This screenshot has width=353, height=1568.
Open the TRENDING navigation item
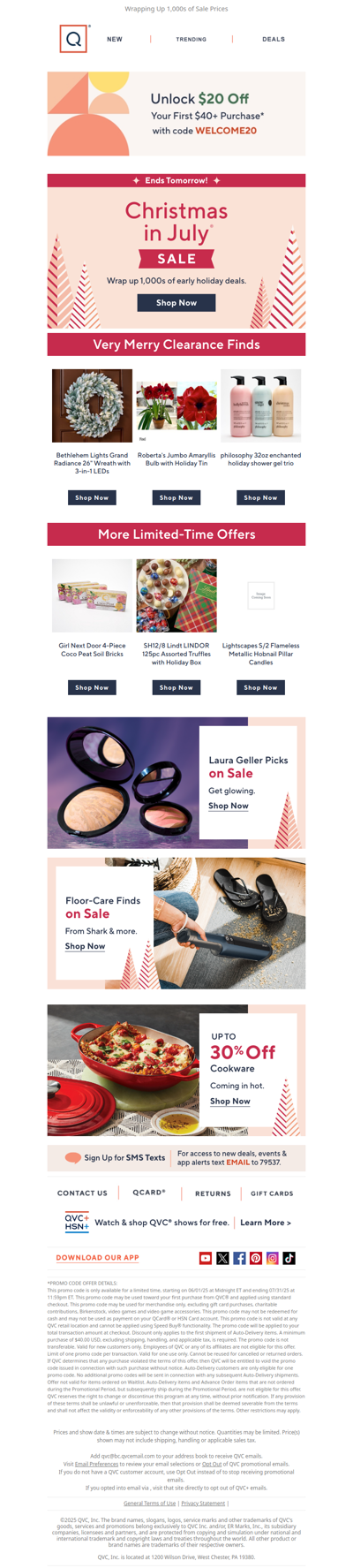[x=192, y=39]
